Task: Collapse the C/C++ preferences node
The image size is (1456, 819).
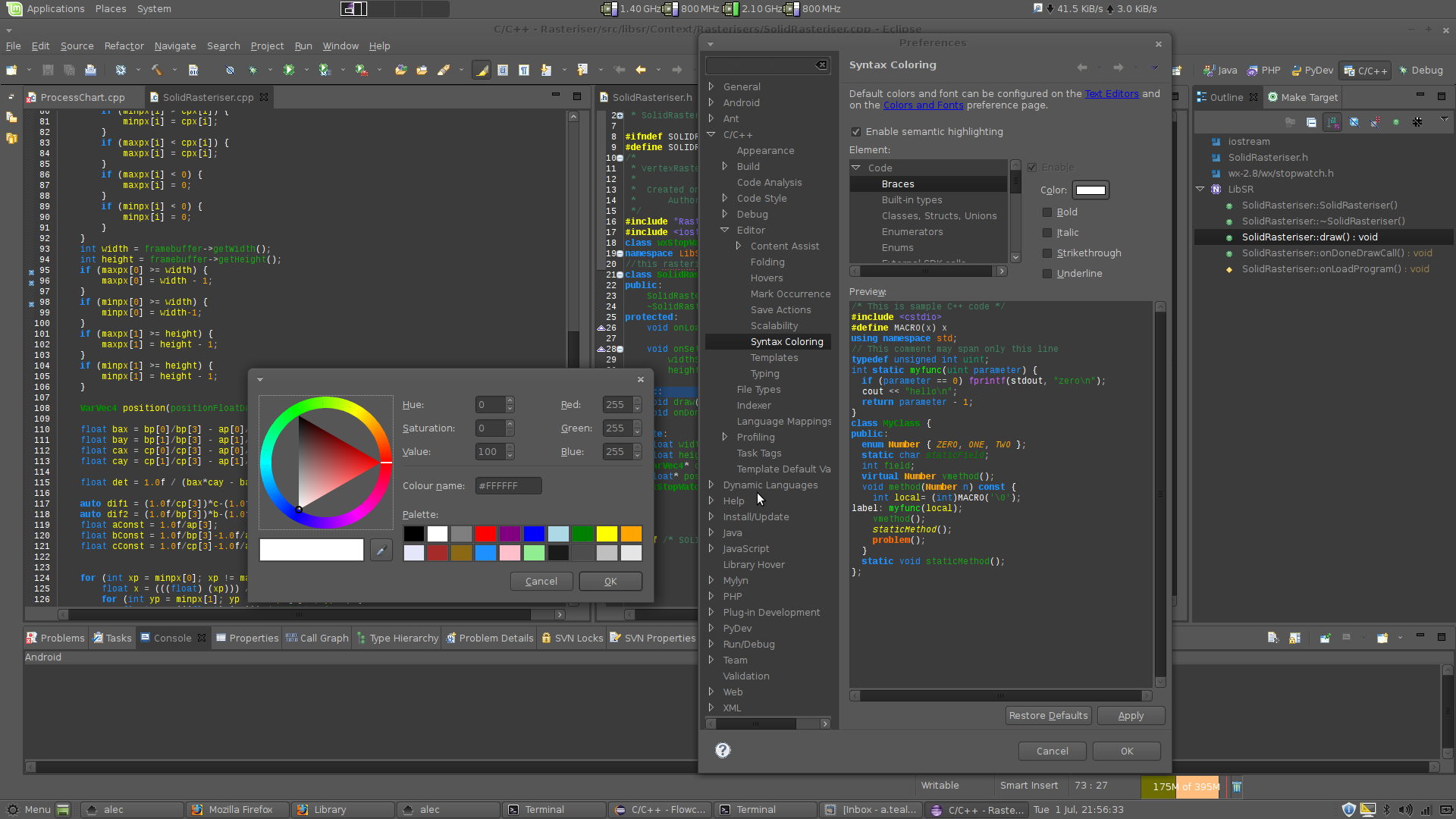Action: tap(711, 134)
